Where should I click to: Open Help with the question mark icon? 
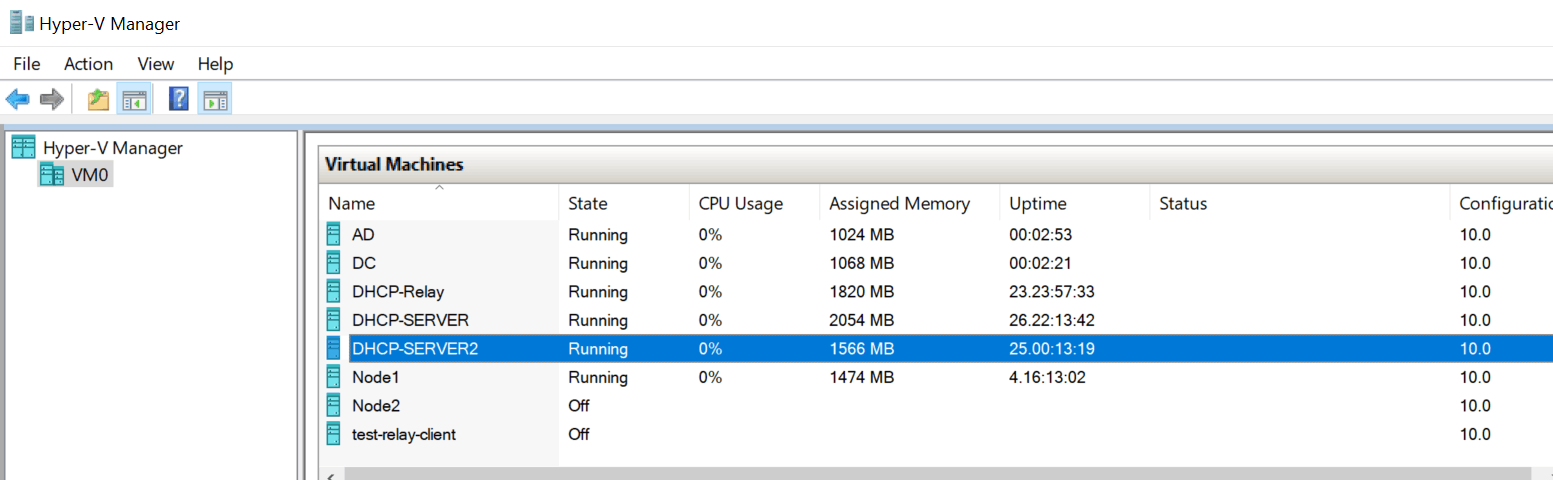click(179, 99)
